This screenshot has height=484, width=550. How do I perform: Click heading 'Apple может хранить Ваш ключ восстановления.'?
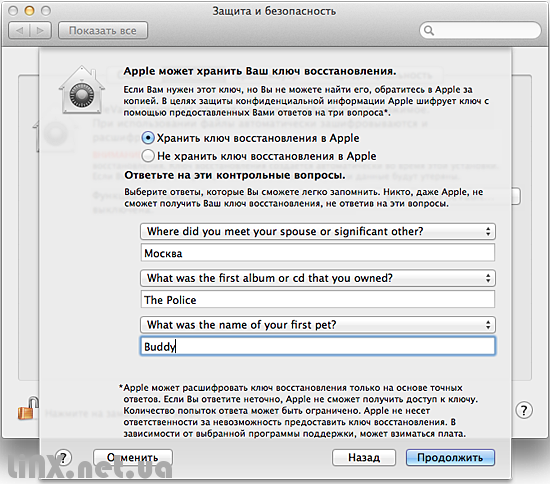[260, 71]
